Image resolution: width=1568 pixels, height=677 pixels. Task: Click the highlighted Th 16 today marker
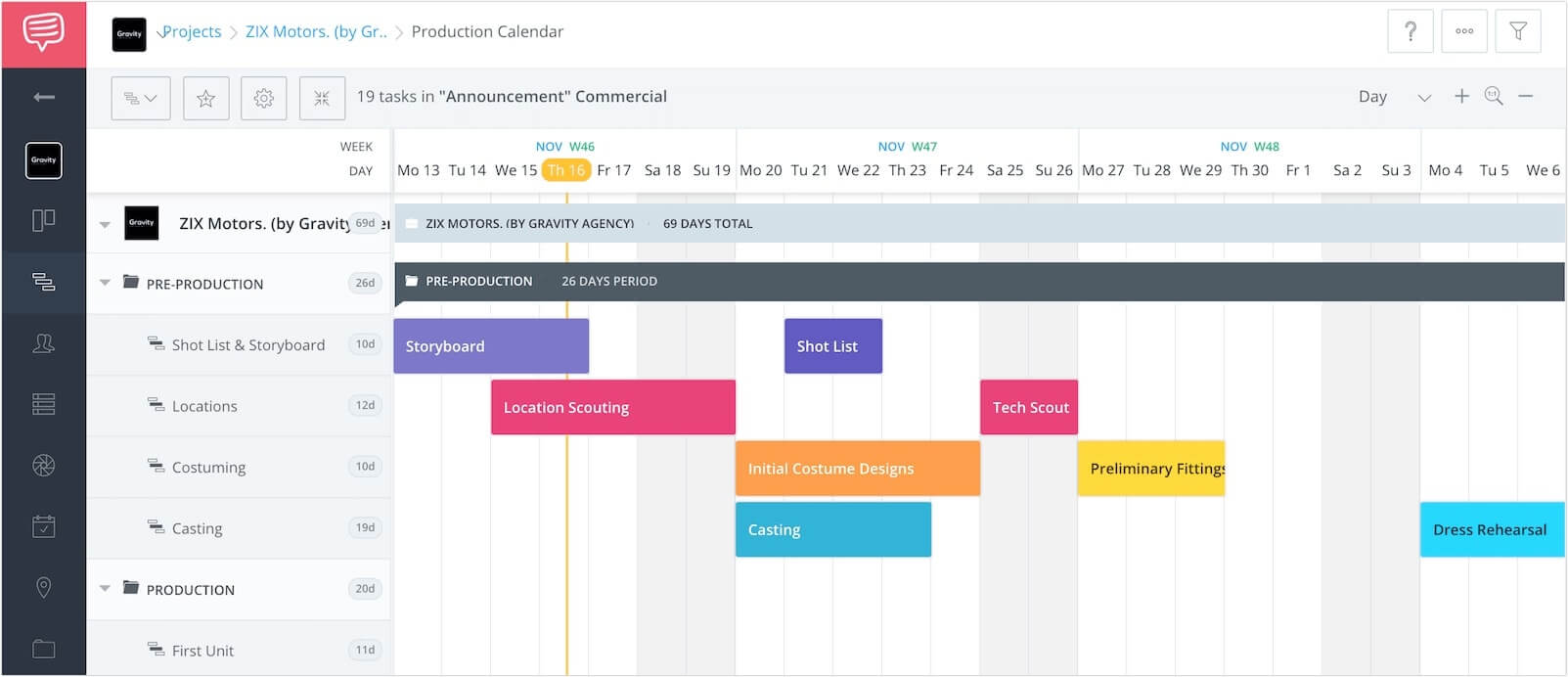point(565,170)
